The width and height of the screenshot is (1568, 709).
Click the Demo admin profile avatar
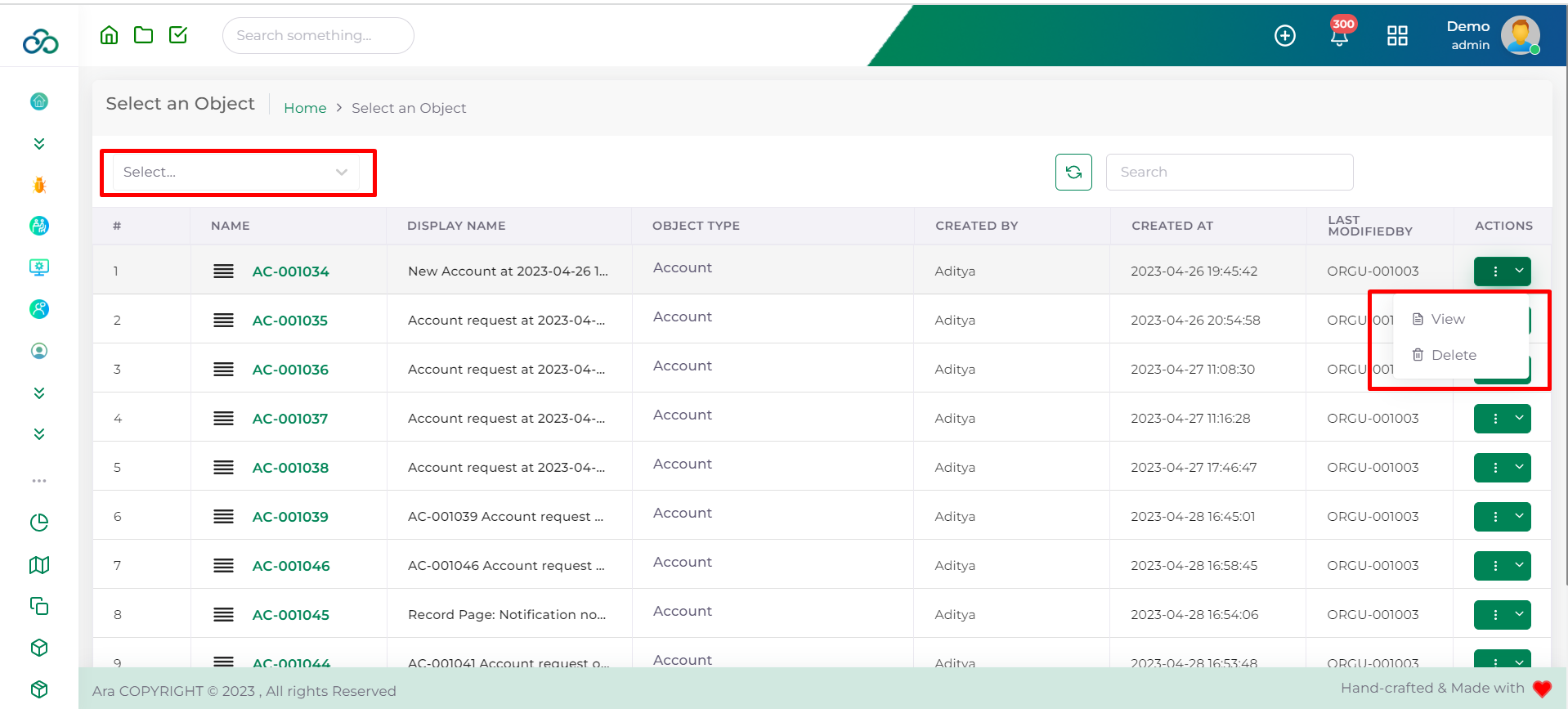(x=1520, y=35)
